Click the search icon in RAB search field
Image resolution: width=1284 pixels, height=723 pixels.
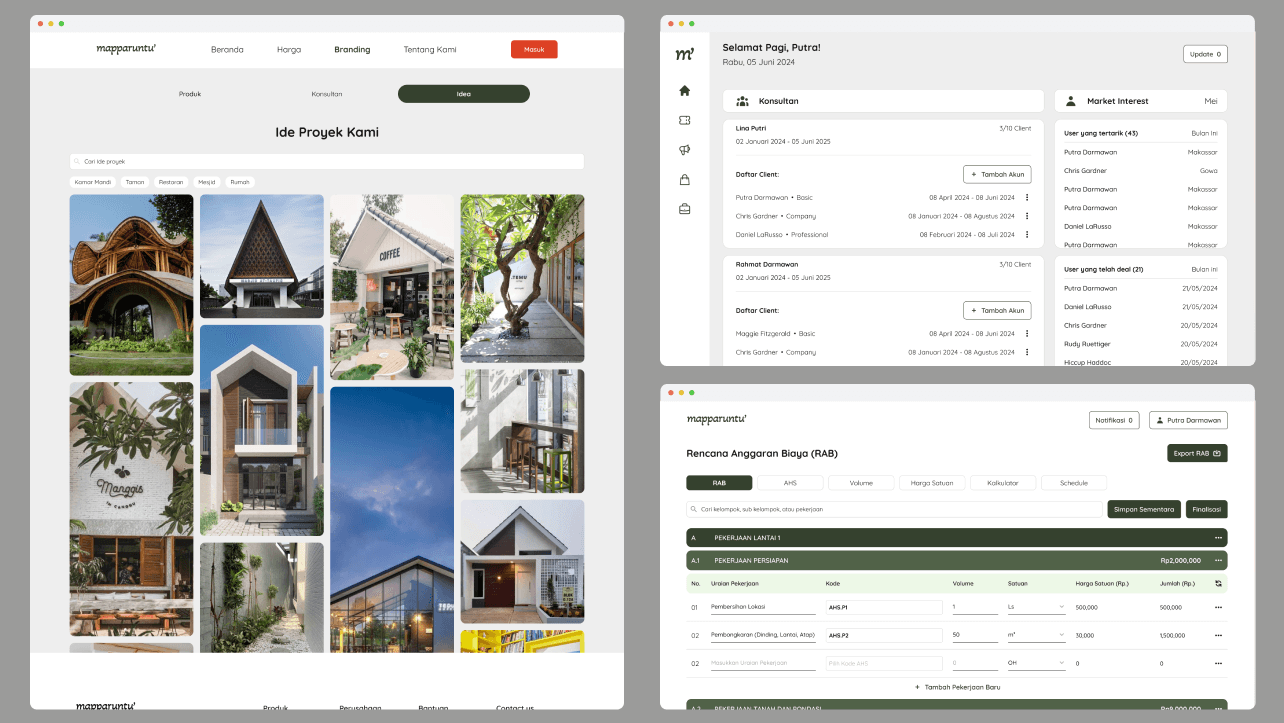coord(694,509)
